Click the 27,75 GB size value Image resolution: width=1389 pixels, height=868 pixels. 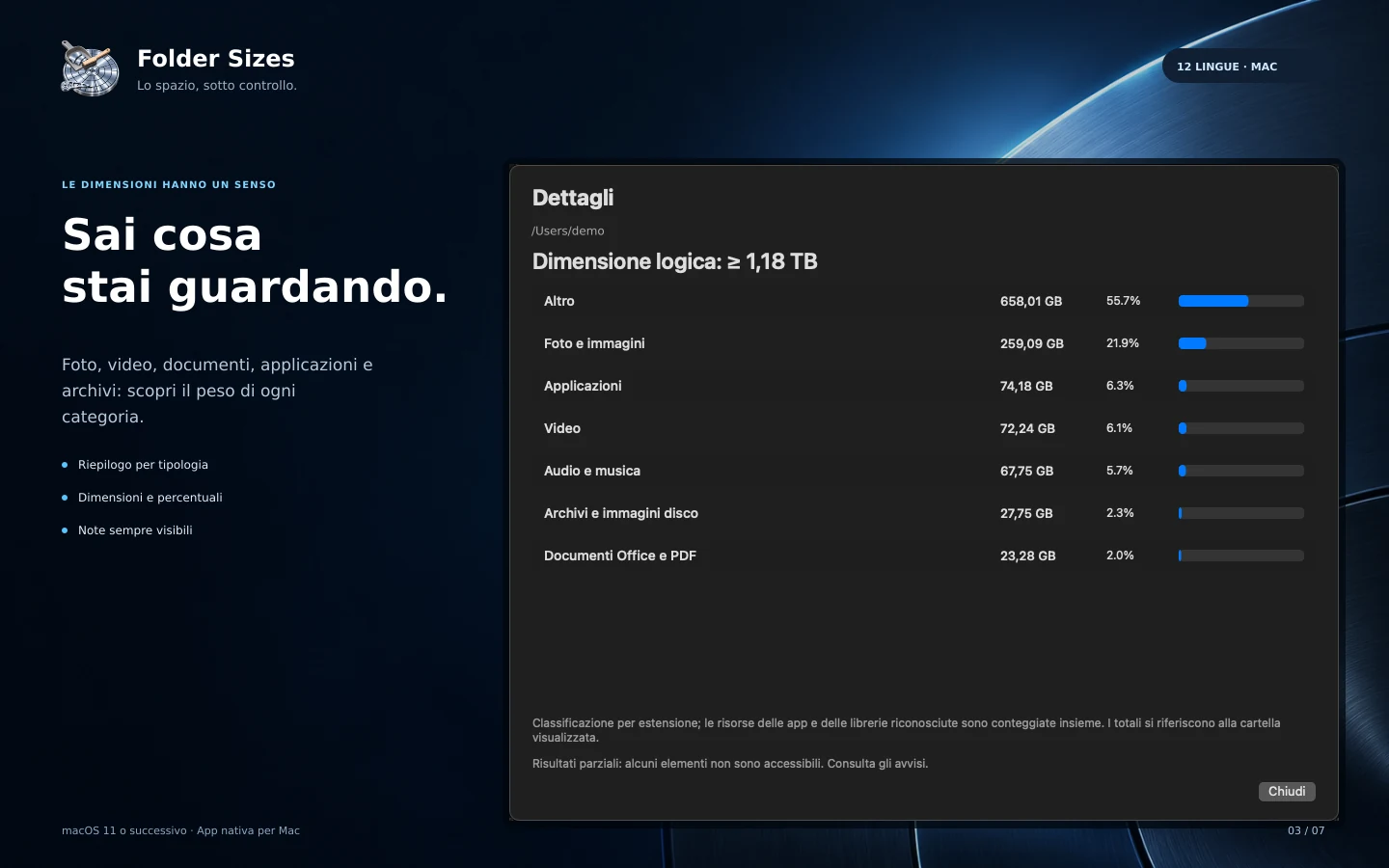(1026, 513)
